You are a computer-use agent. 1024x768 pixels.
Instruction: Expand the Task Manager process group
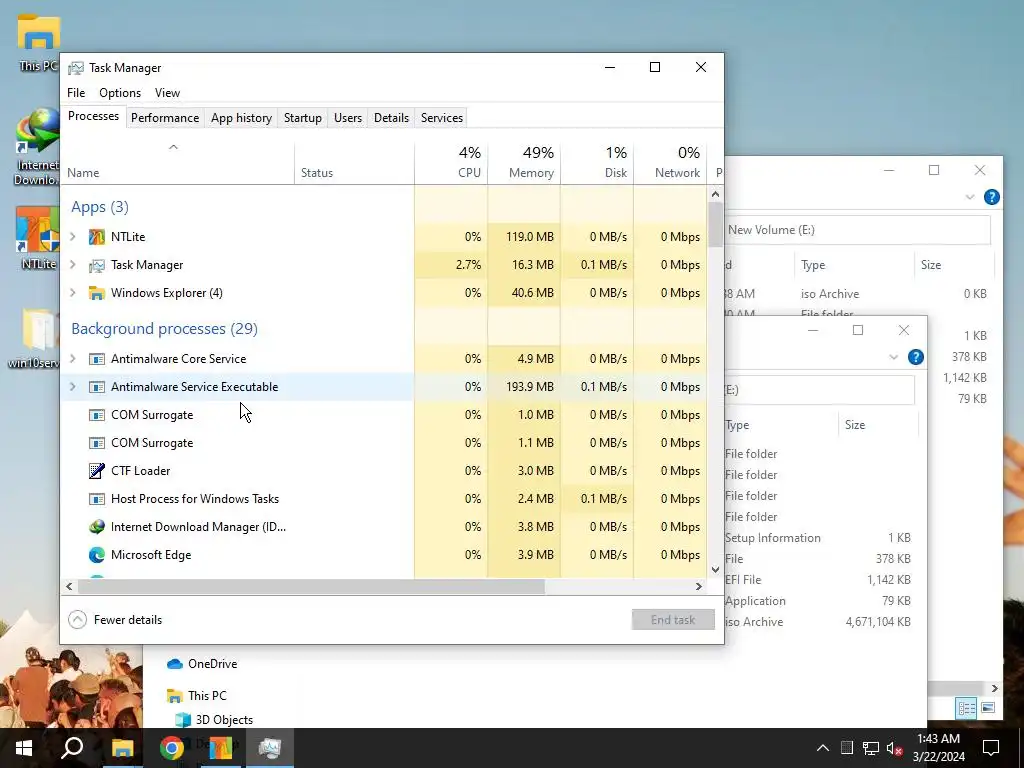73,264
